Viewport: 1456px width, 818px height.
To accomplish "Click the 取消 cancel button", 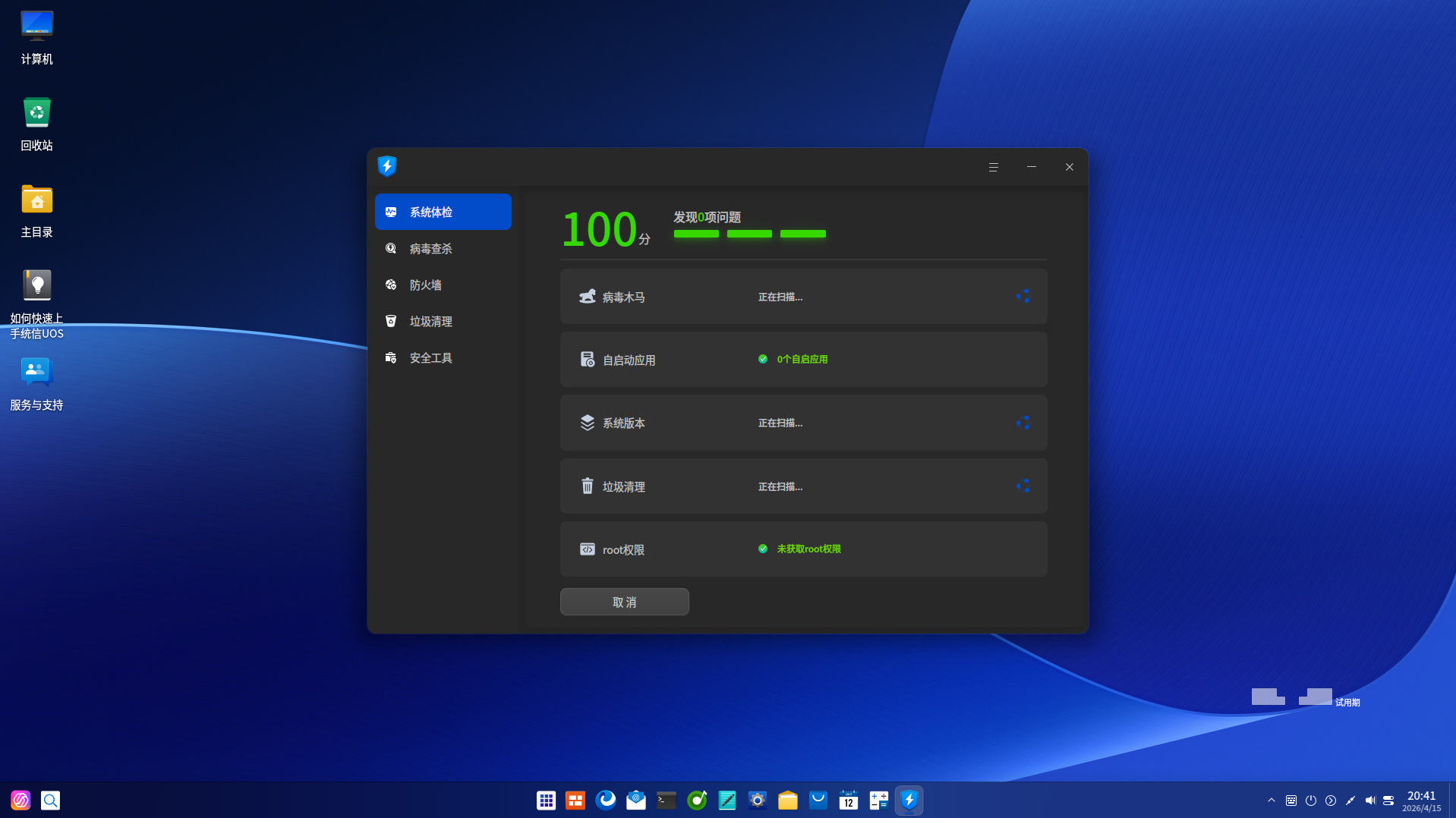I will click(x=624, y=602).
